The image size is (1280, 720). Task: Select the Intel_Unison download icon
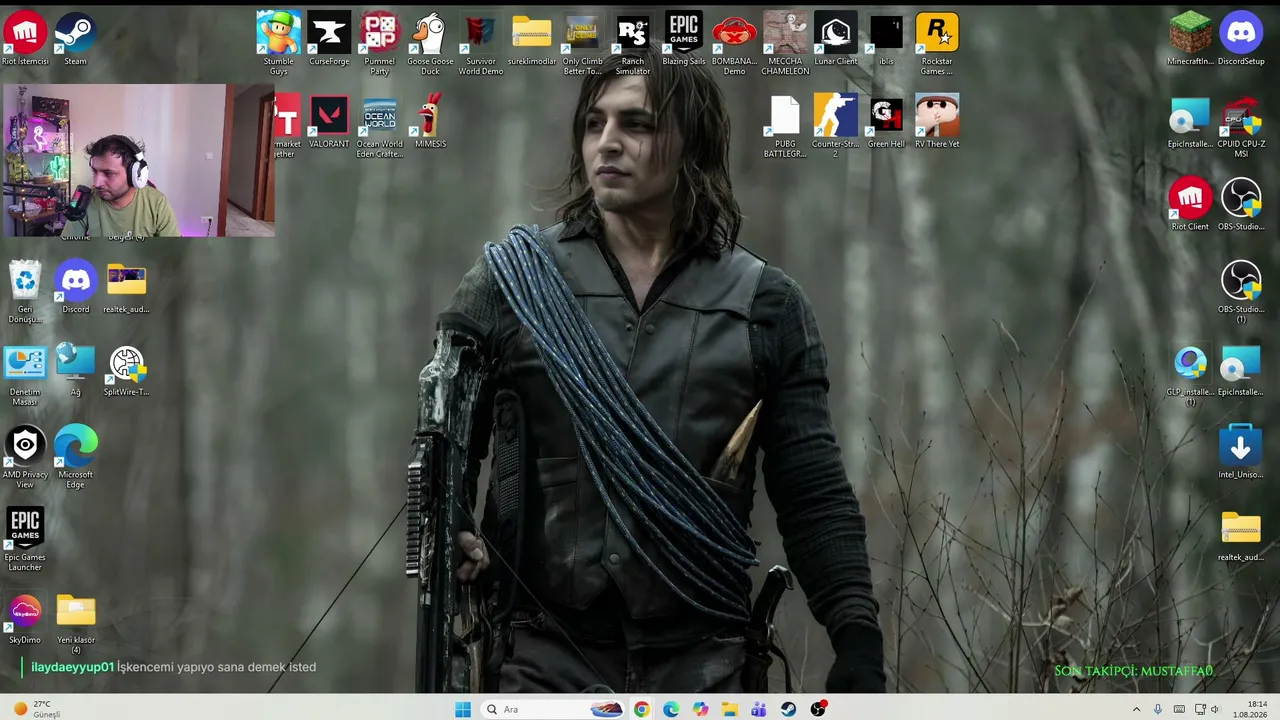(1241, 452)
